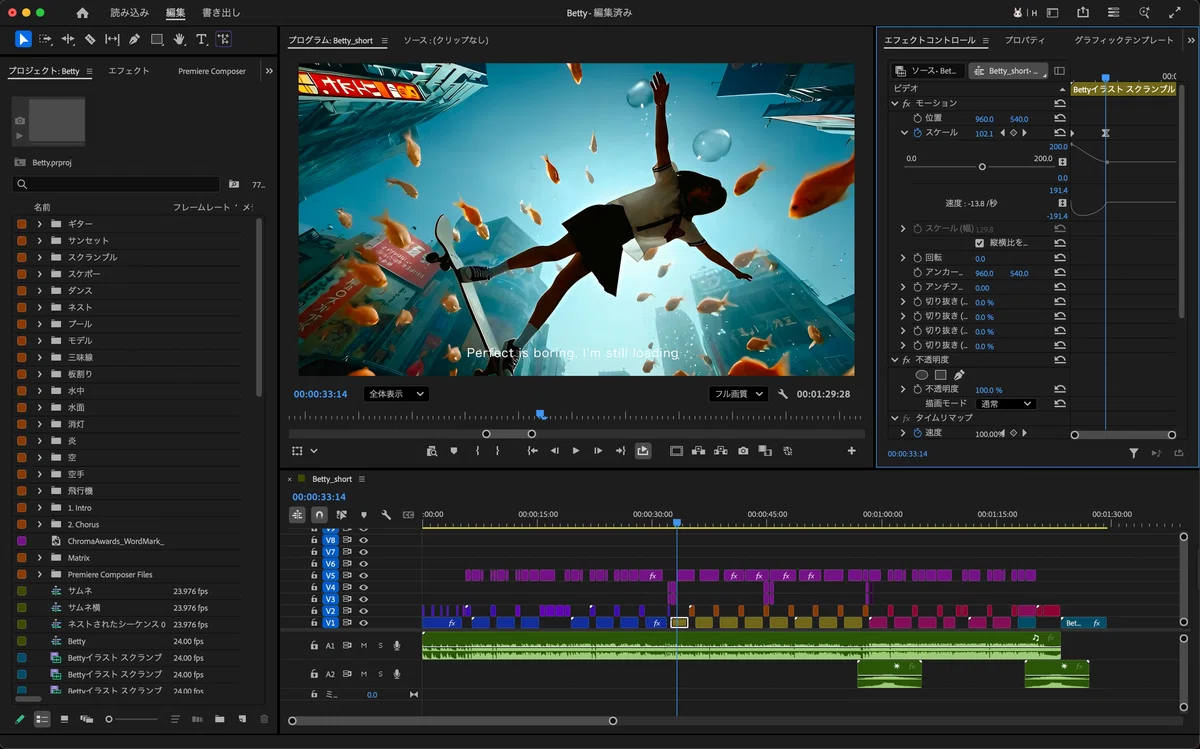The width and height of the screenshot is (1200, 749).
Task: Select the Hand tool
Action: click(179, 39)
